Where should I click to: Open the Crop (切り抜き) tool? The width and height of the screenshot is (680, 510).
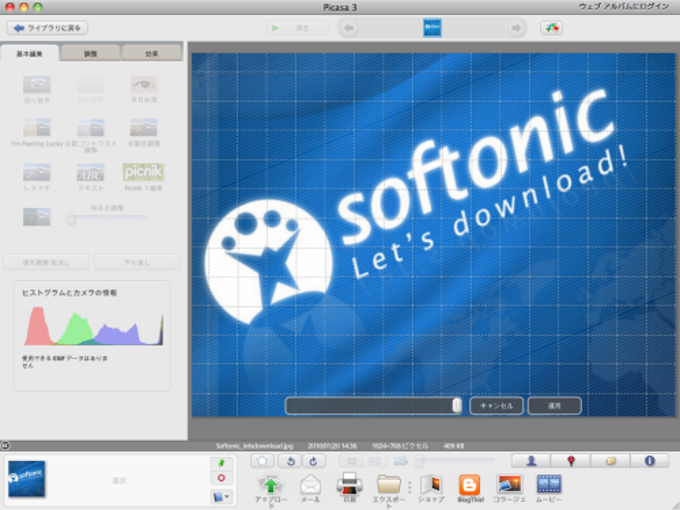(36, 85)
